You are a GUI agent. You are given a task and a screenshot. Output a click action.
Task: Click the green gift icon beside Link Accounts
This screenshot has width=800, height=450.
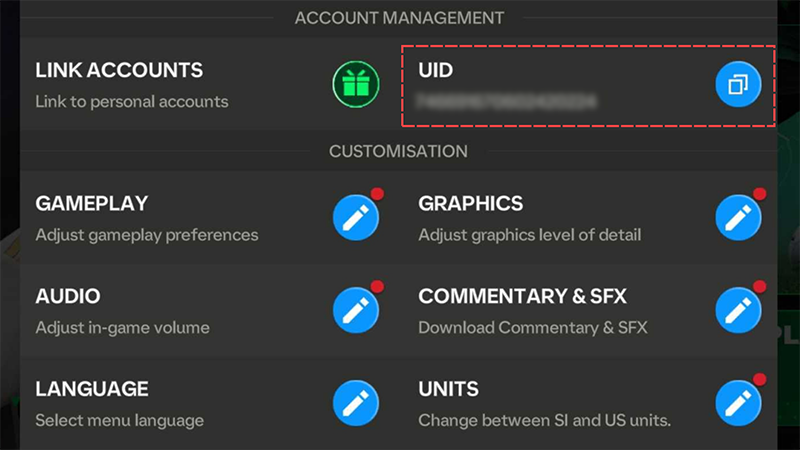point(356,84)
